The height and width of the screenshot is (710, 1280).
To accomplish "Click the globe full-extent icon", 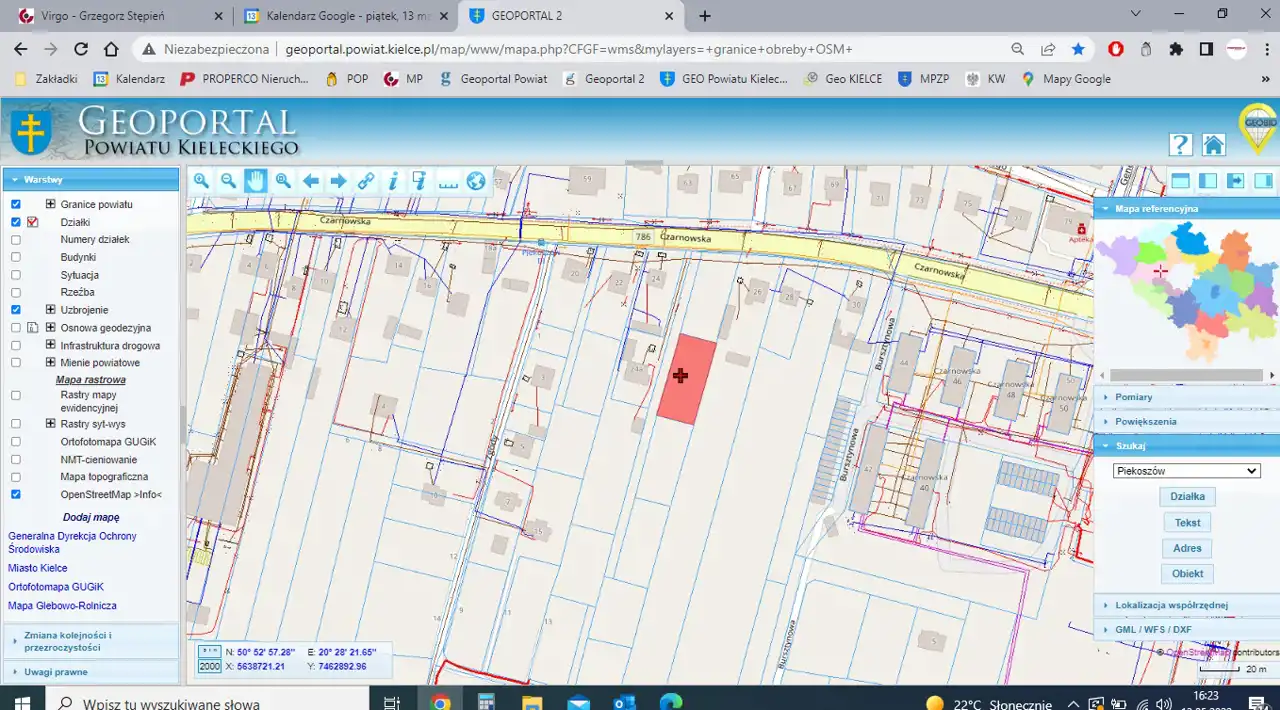I will click(x=476, y=181).
